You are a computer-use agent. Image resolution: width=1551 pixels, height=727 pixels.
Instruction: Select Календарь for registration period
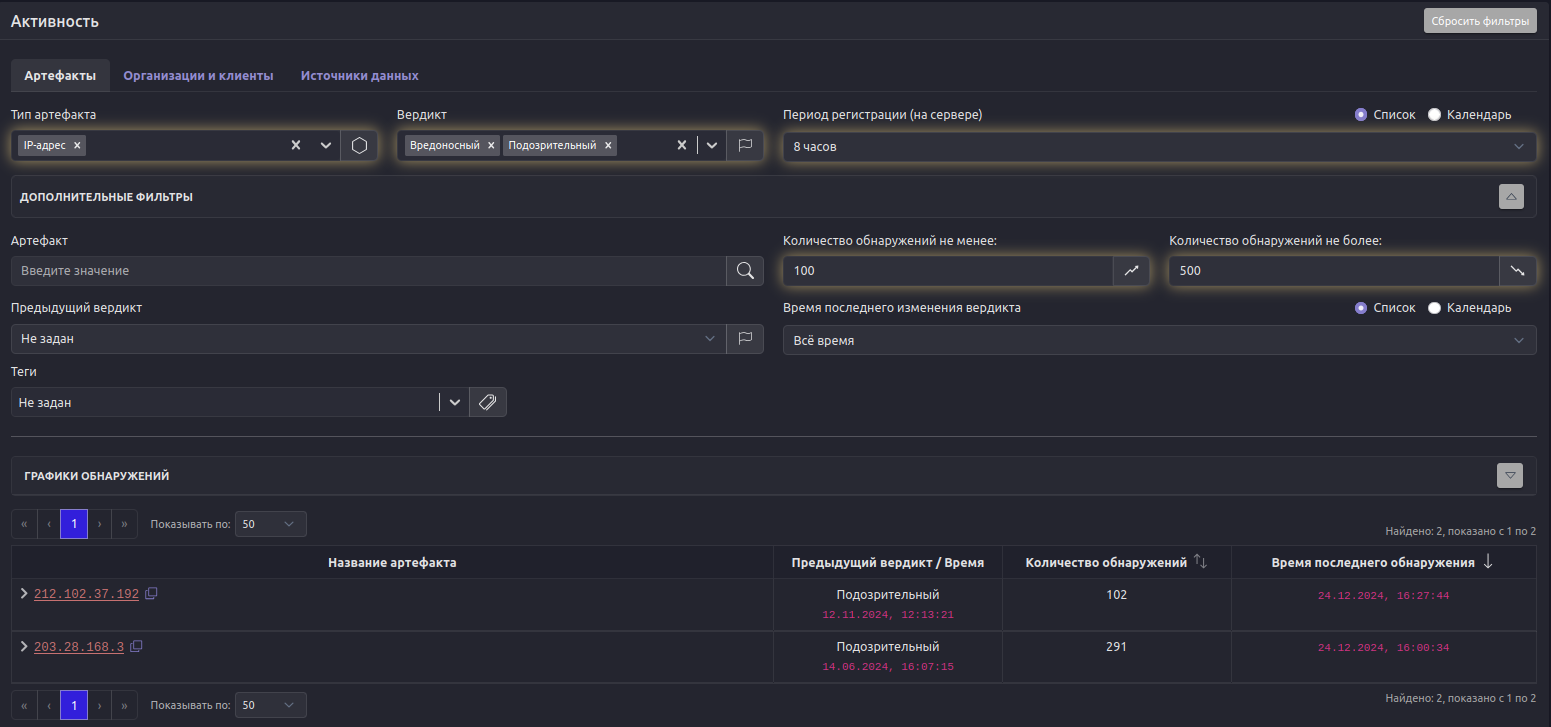1434,115
